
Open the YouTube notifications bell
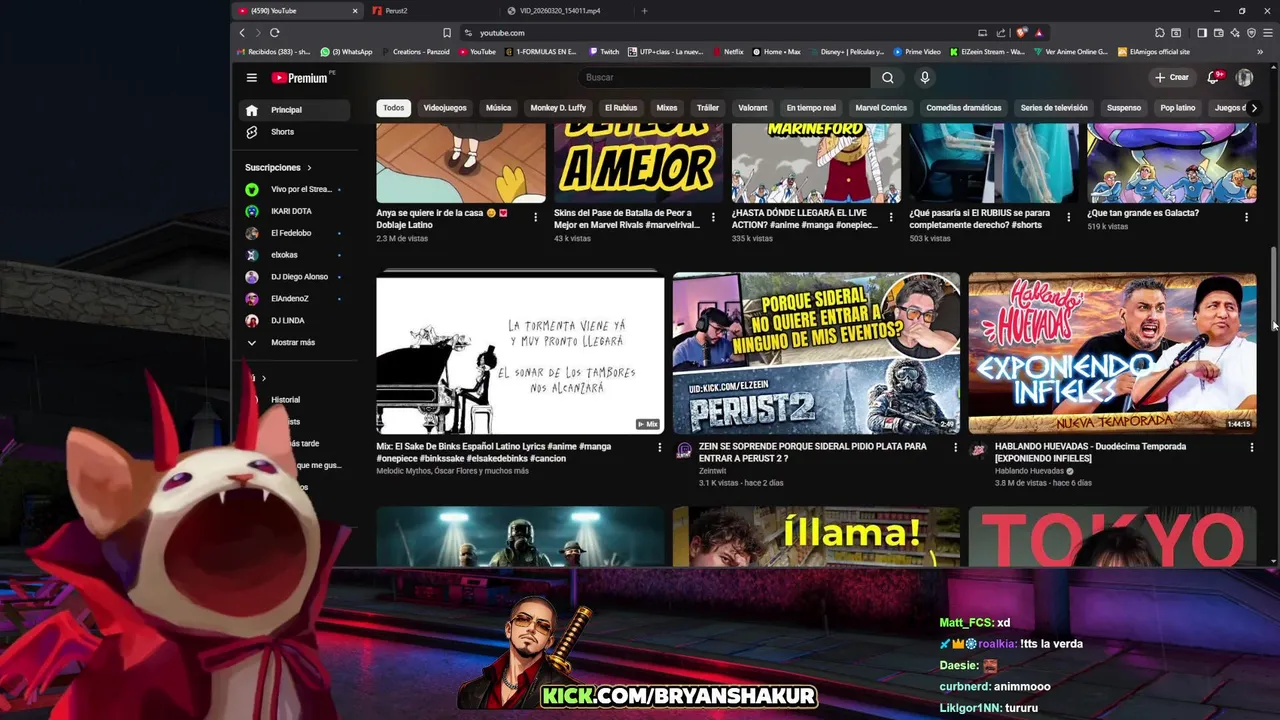[1214, 77]
